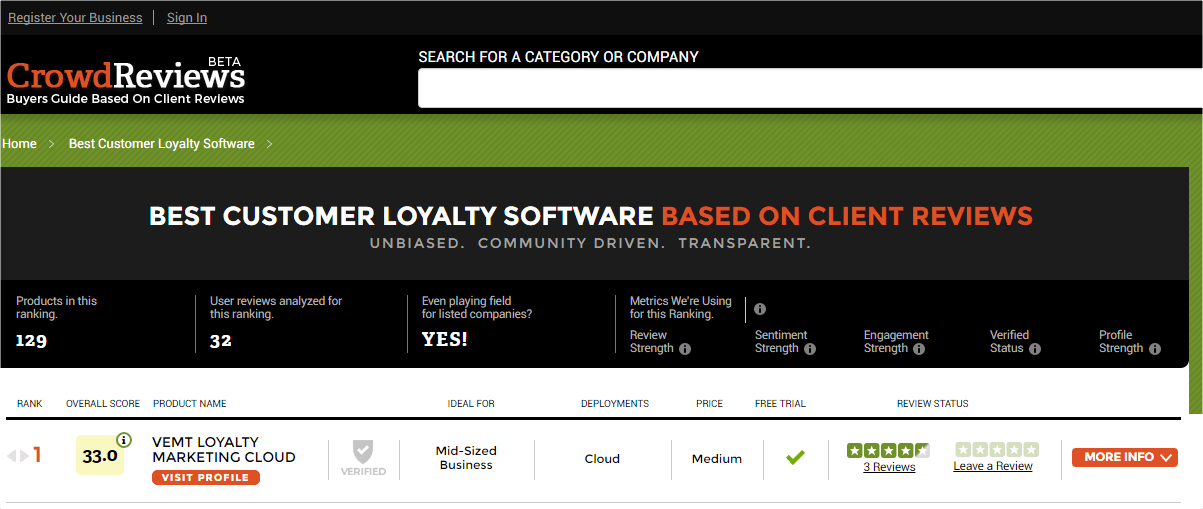Screen dimensions: 1203x509
Task: Click the Overall Score column header
Action: click(x=103, y=404)
